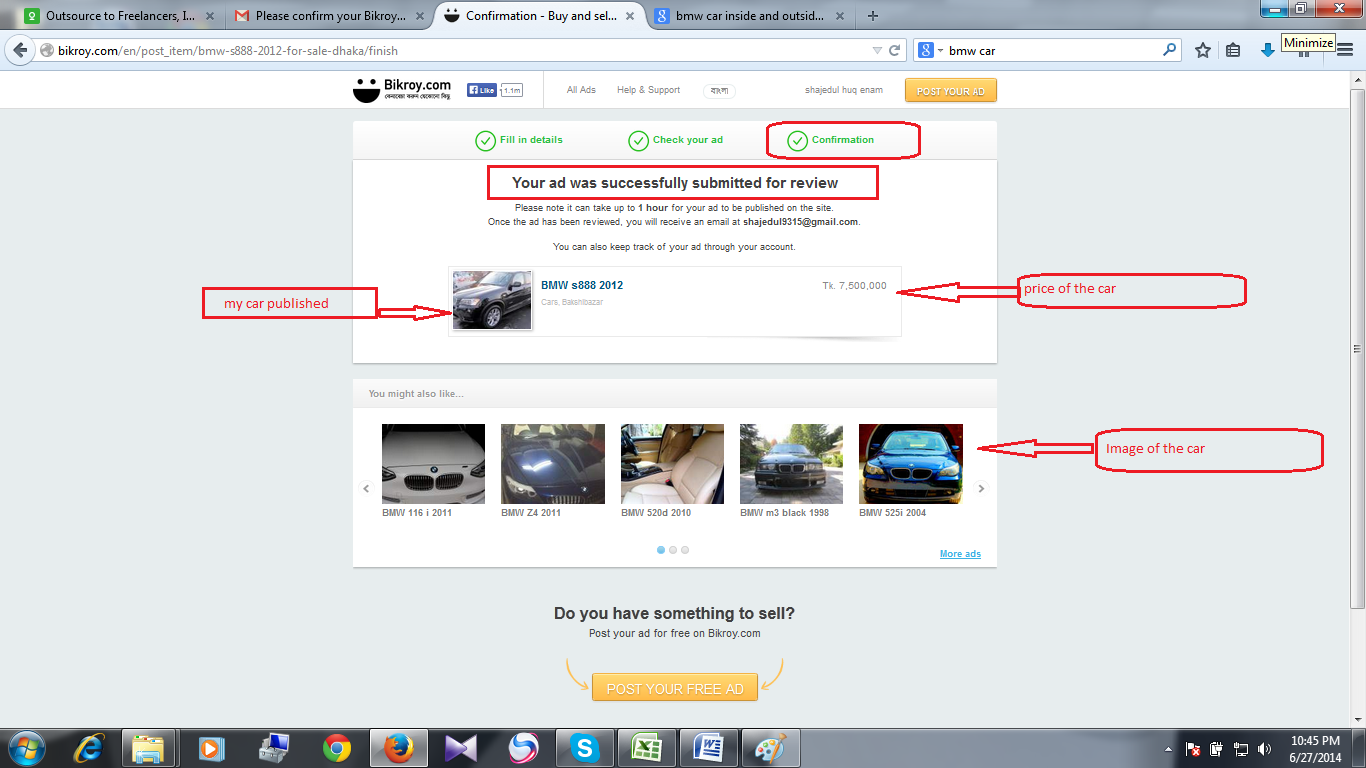Image resolution: width=1366 pixels, height=768 pixels.
Task: Click the search magnifier in the search box
Action: tap(1169, 50)
